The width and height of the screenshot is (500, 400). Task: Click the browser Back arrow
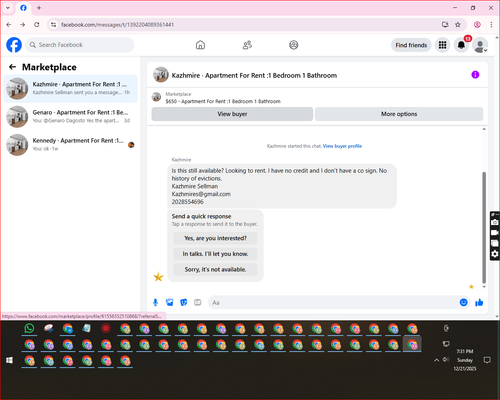pyautogui.click(x=9, y=25)
